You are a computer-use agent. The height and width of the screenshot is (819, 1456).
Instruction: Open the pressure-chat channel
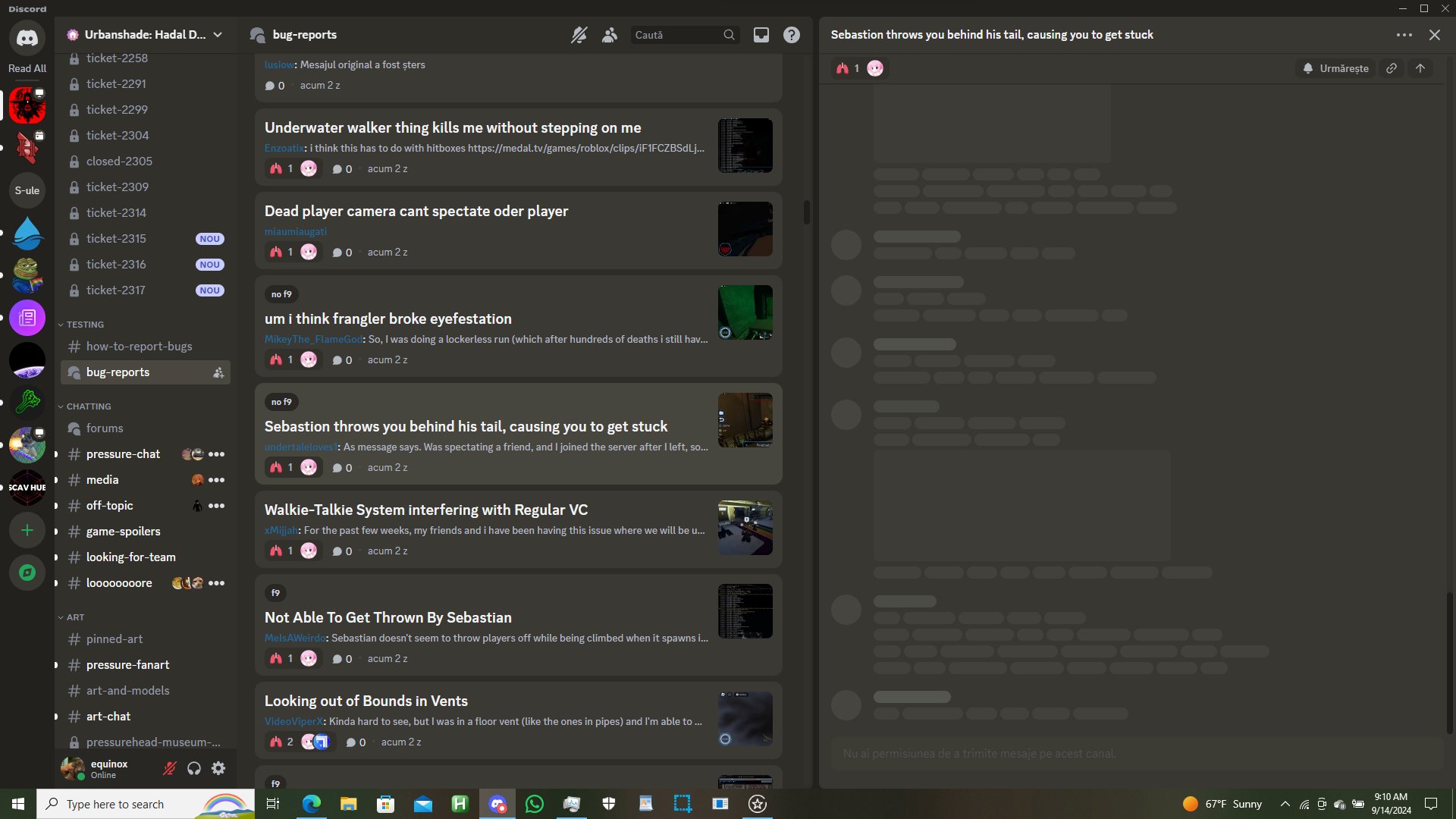point(123,454)
